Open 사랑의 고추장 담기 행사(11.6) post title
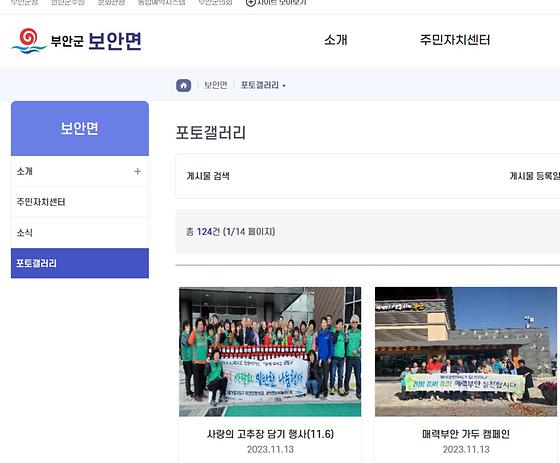 (270, 434)
